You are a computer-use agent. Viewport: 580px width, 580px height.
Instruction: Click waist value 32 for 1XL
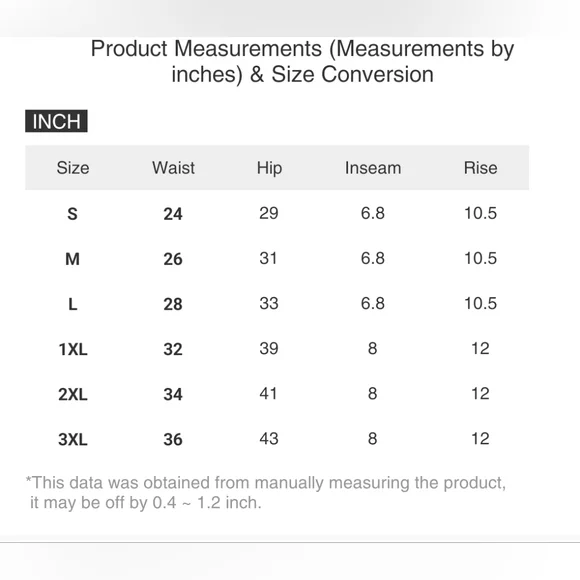pyautogui.click(x=173, y=349)
